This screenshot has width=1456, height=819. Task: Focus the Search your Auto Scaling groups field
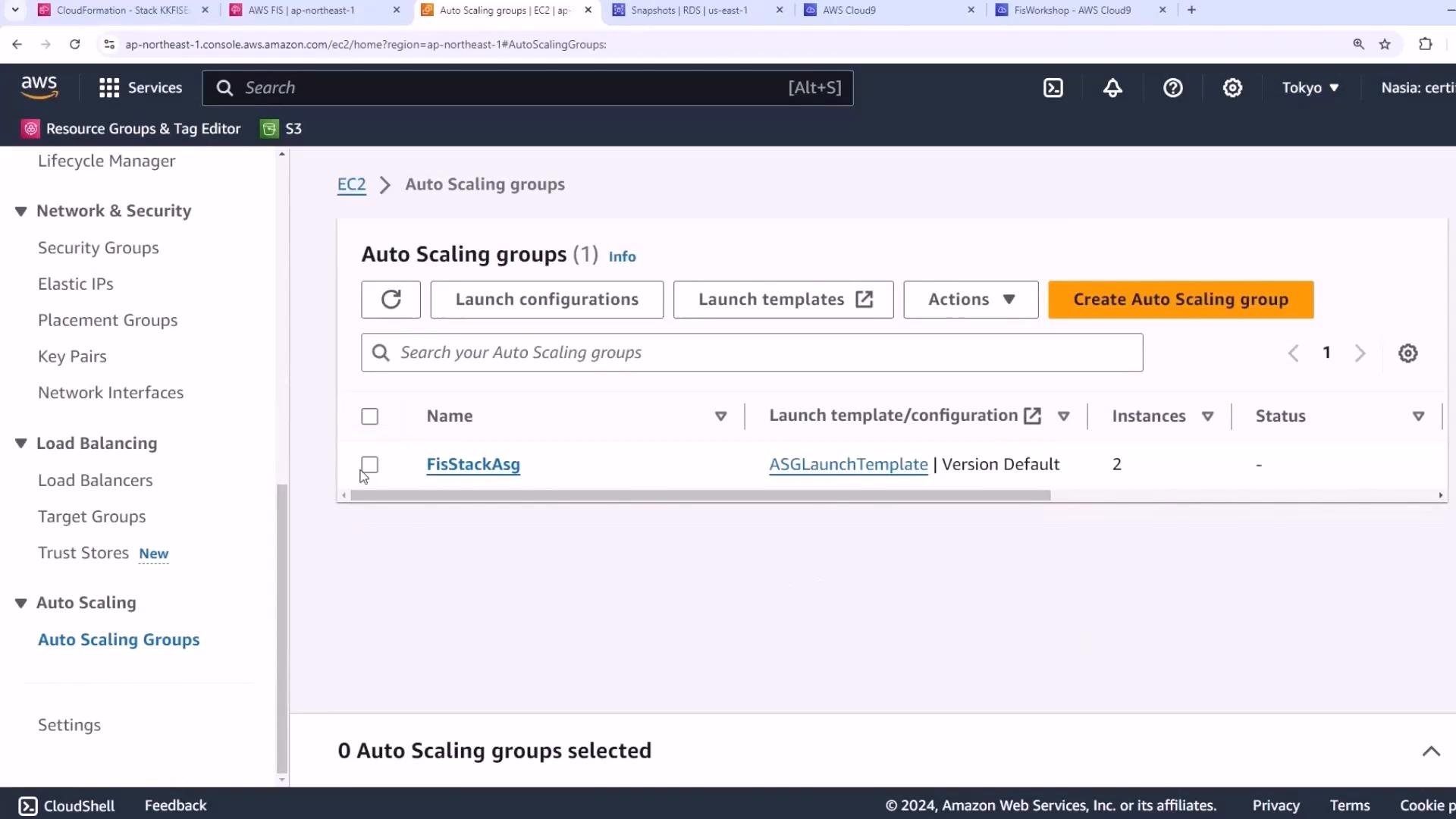coord(752,353)
